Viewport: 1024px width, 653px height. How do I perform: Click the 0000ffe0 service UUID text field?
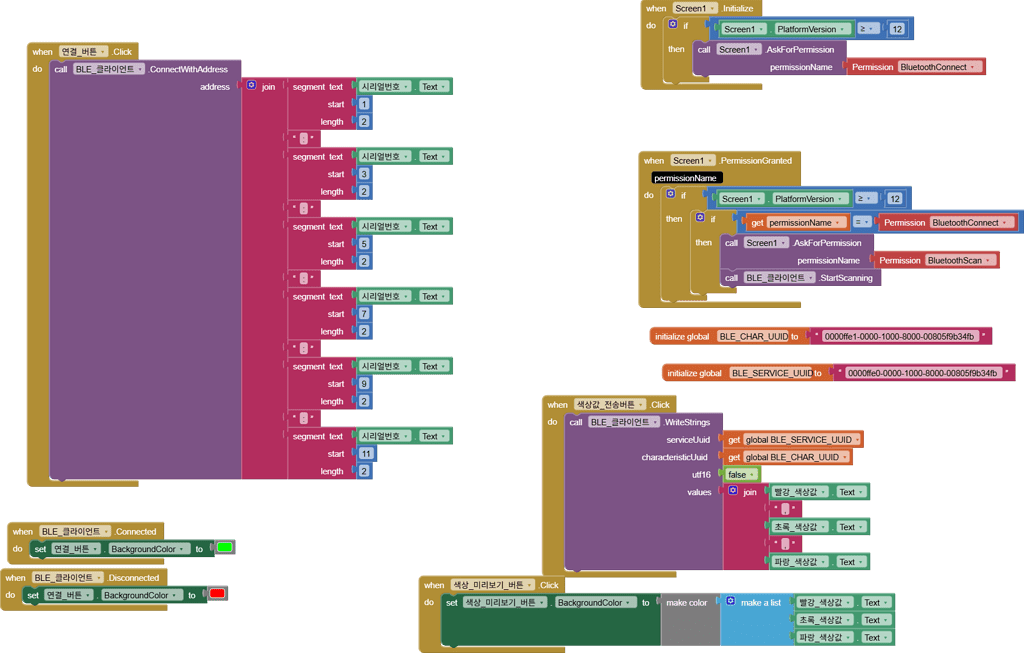(922, 373)
